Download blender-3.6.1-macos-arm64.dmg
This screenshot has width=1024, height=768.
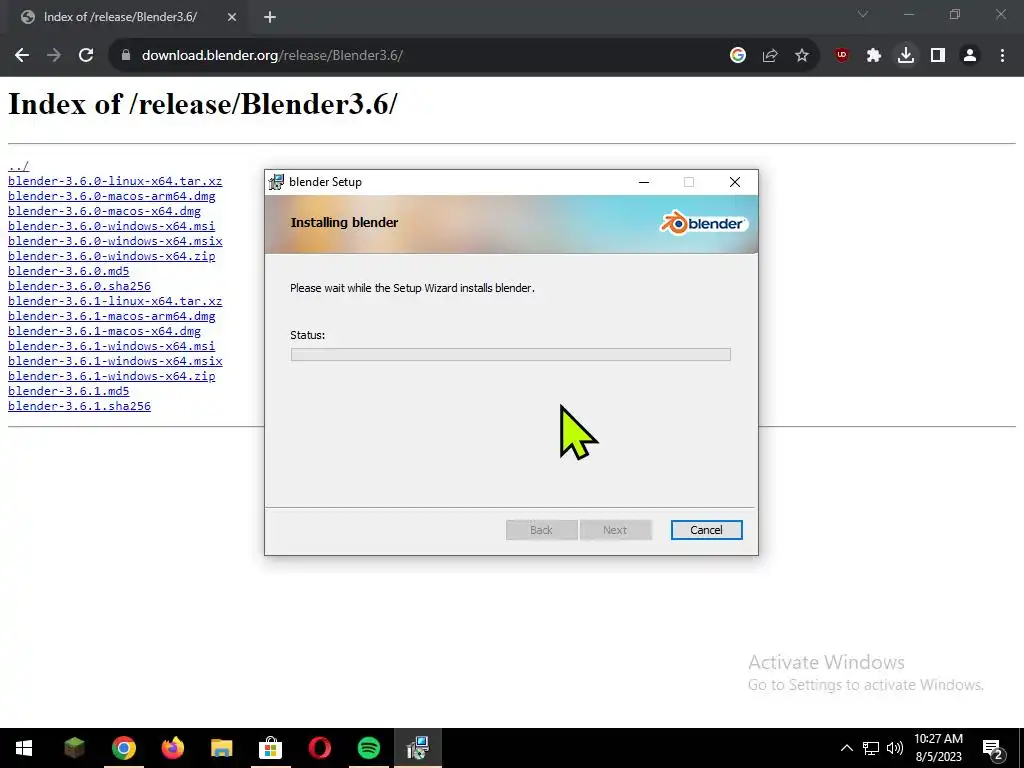coord(112,316)
